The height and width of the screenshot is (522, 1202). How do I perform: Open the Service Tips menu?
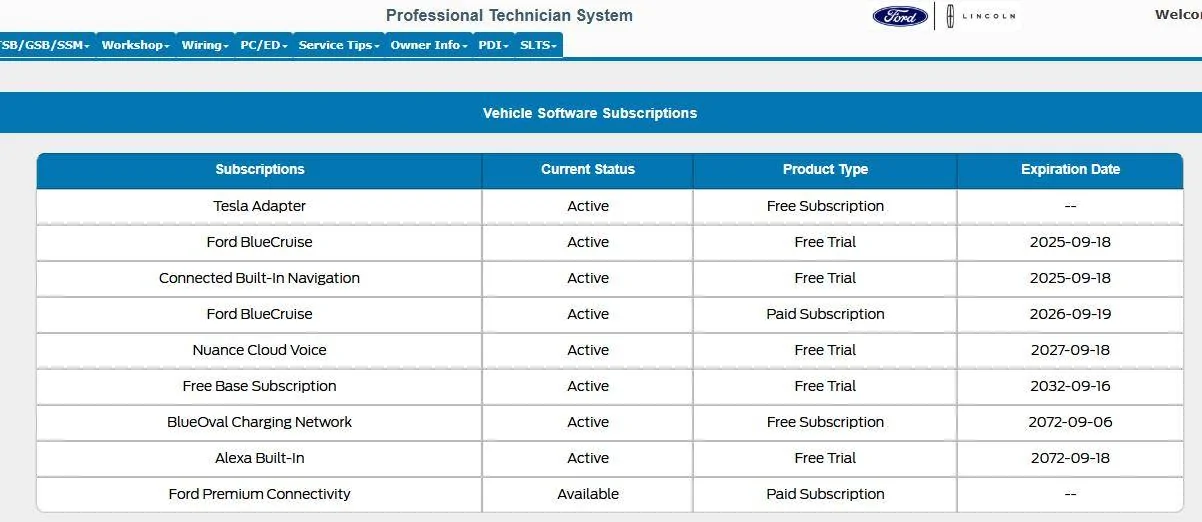click(x=339, y=45)
